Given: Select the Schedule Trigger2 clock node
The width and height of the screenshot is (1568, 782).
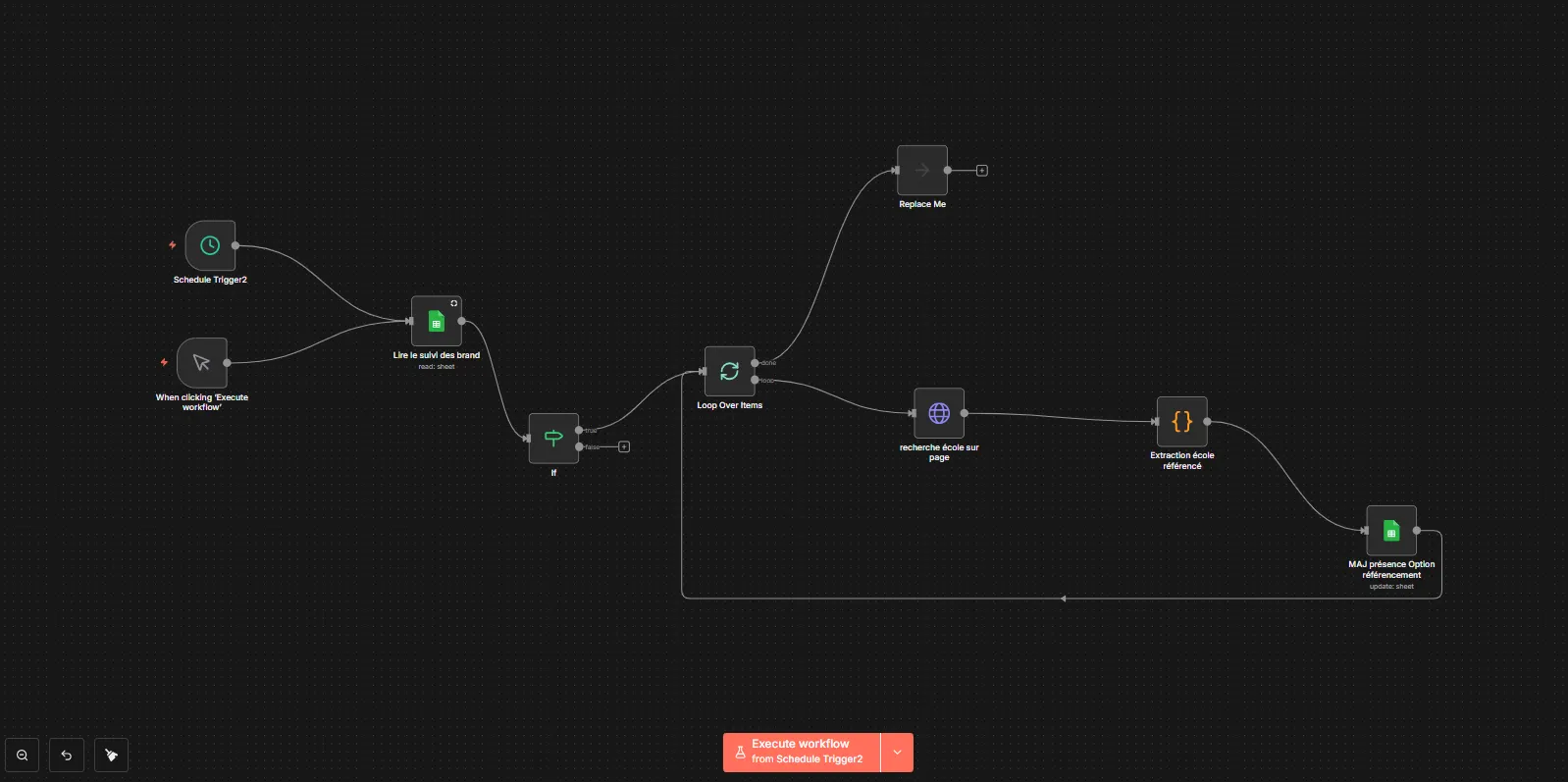Looking at the screenshot, I should [210, 245].
